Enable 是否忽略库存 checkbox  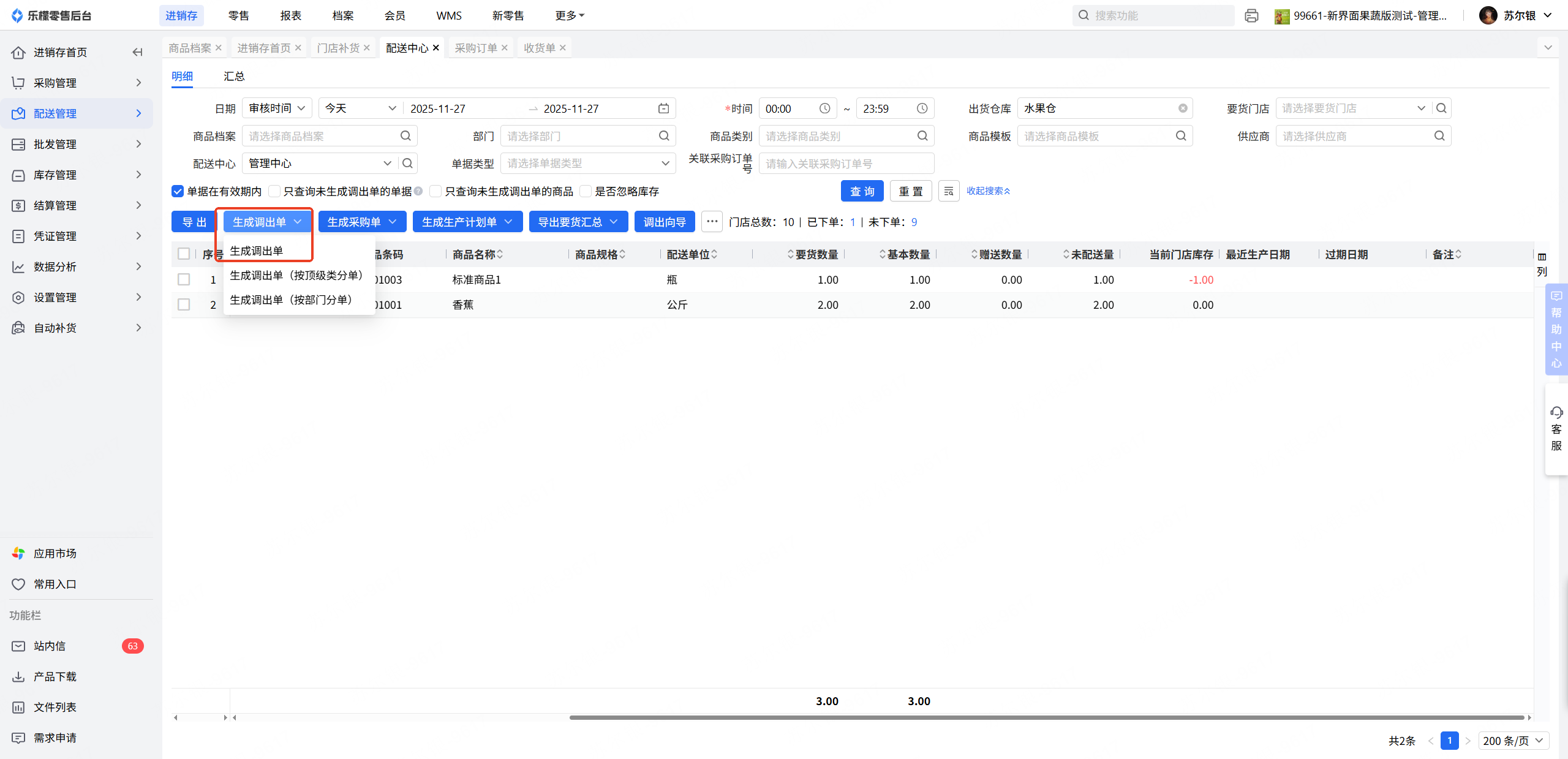(586, 192)
